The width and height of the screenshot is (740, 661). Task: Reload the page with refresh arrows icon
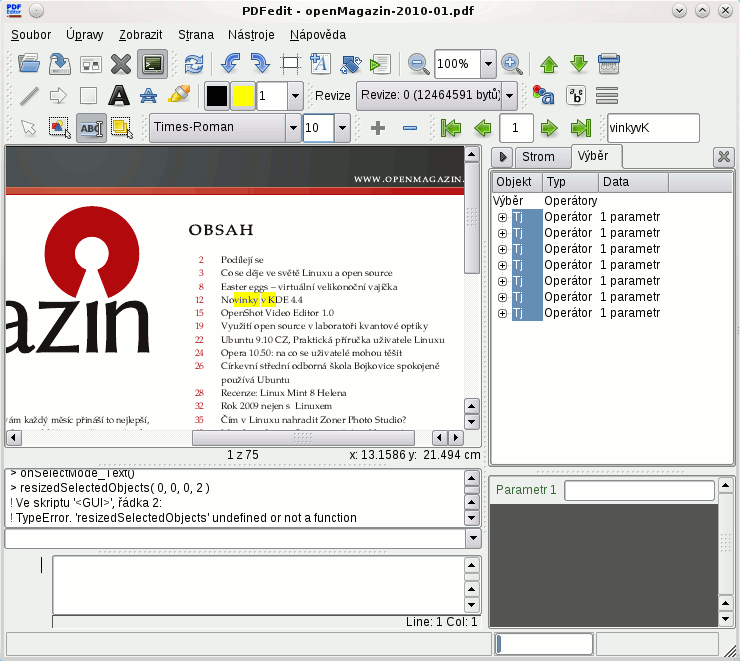point(194,64)
